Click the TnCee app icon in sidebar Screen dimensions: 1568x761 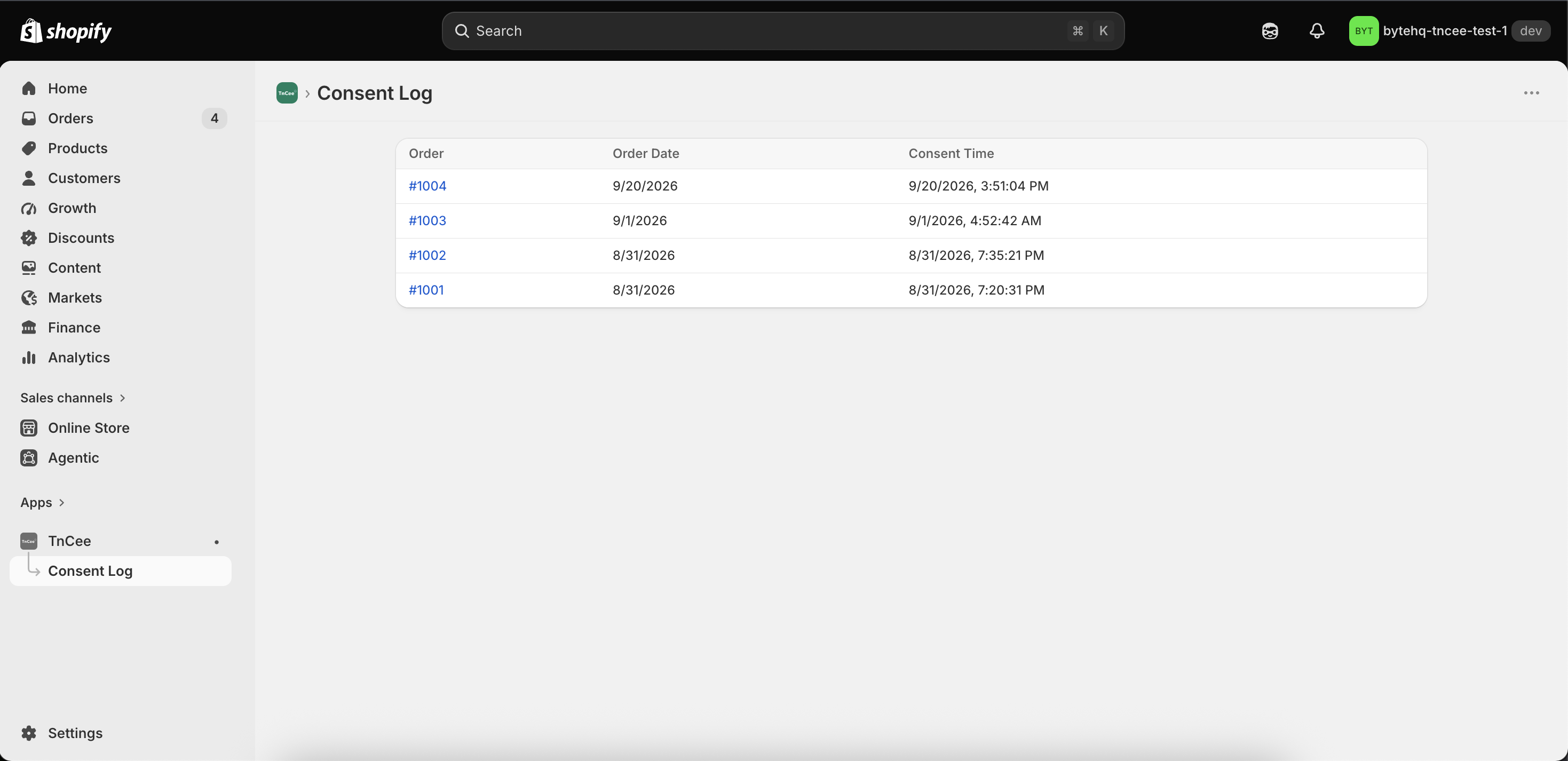29,541
